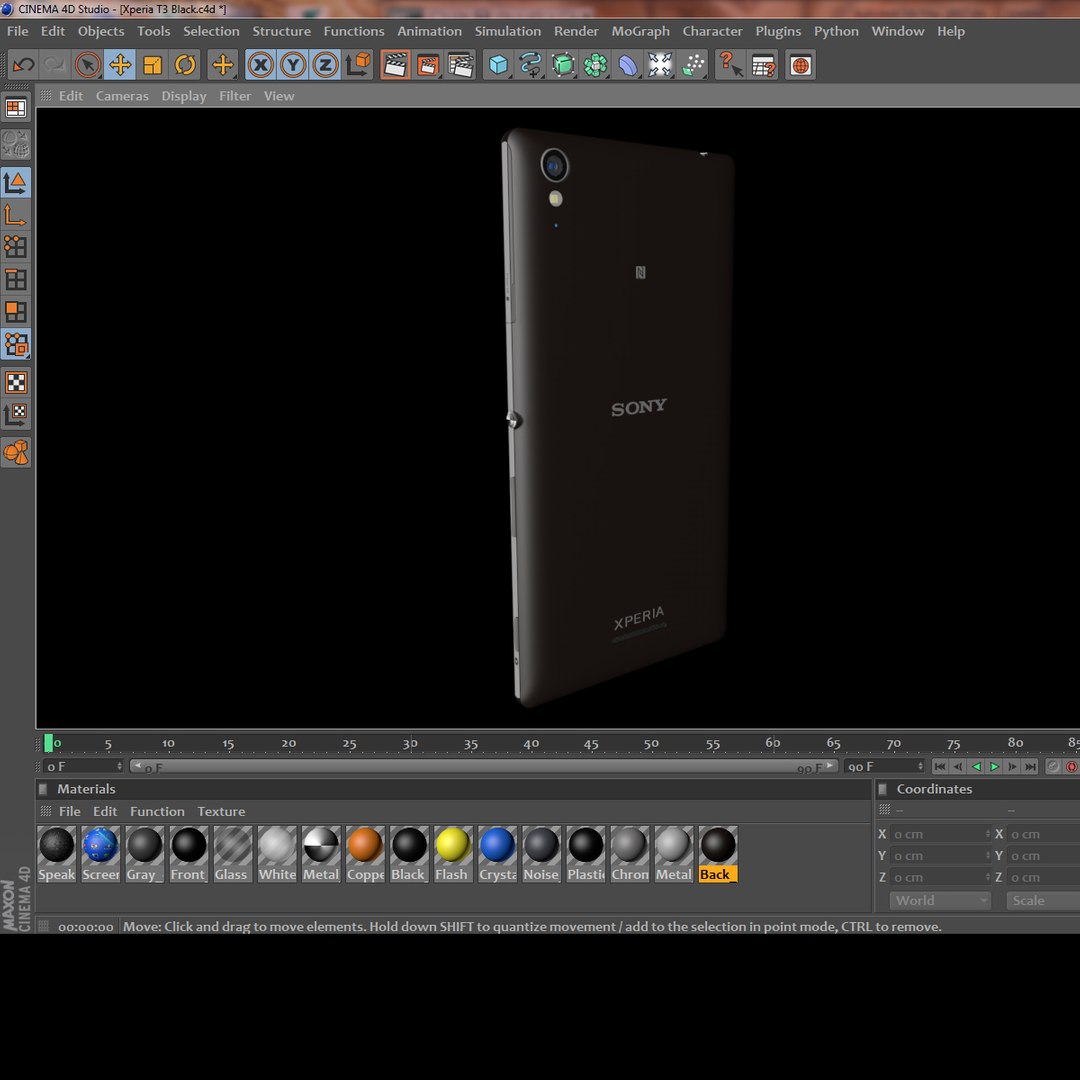Image resolution: width=1080 pixels, height=1080 pixels.
Task: Activate the Scale tool
Action: click(x=152, y=65)
